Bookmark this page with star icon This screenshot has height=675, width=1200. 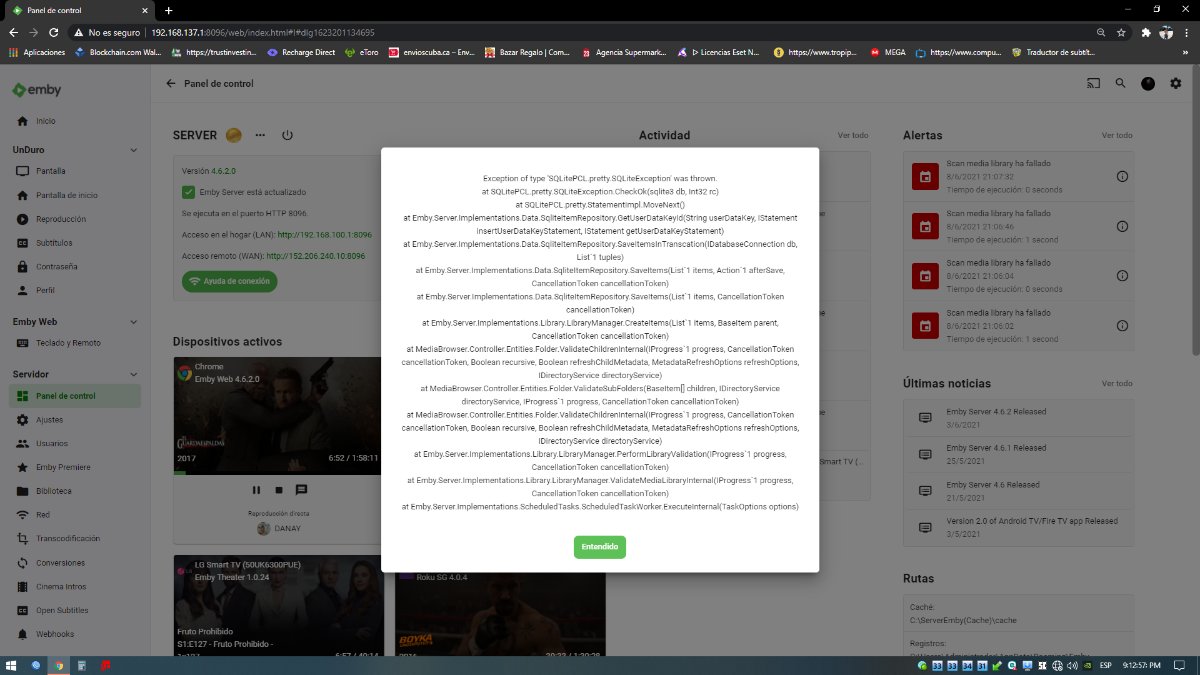(1123, 32)
